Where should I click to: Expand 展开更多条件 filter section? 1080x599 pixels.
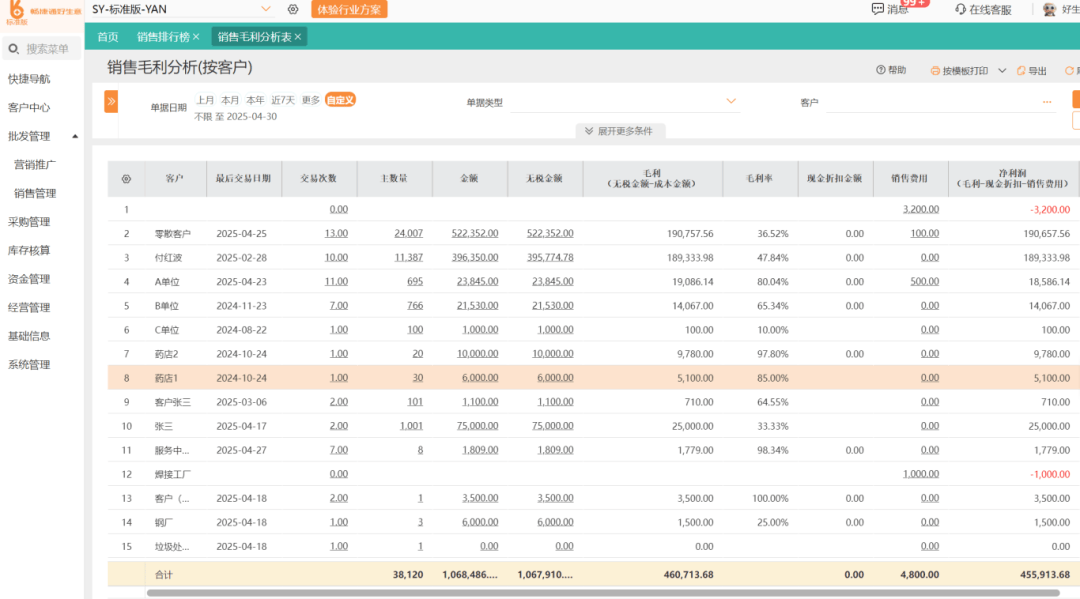point(620,131)
